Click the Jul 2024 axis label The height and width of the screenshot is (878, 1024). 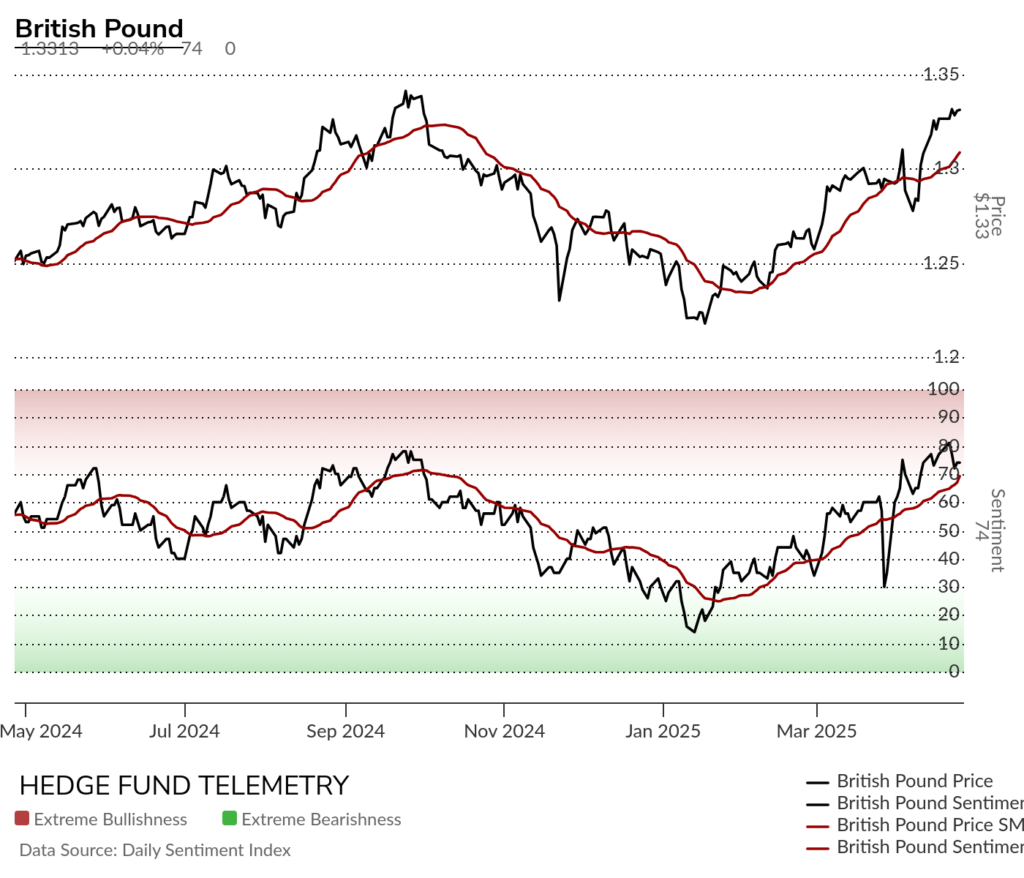click(x=184, y=731)
